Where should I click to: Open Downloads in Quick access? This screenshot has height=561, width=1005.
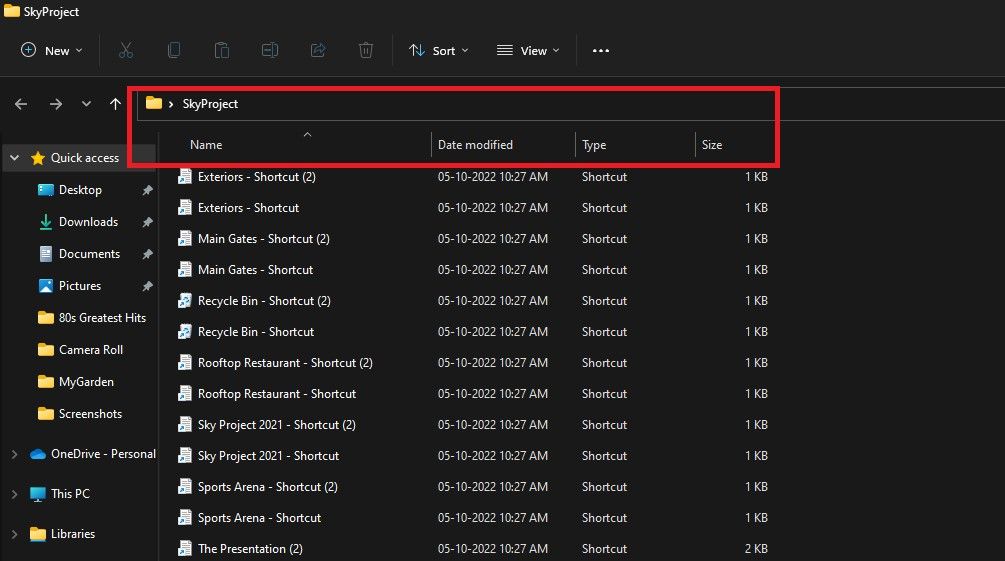point(88,222)
